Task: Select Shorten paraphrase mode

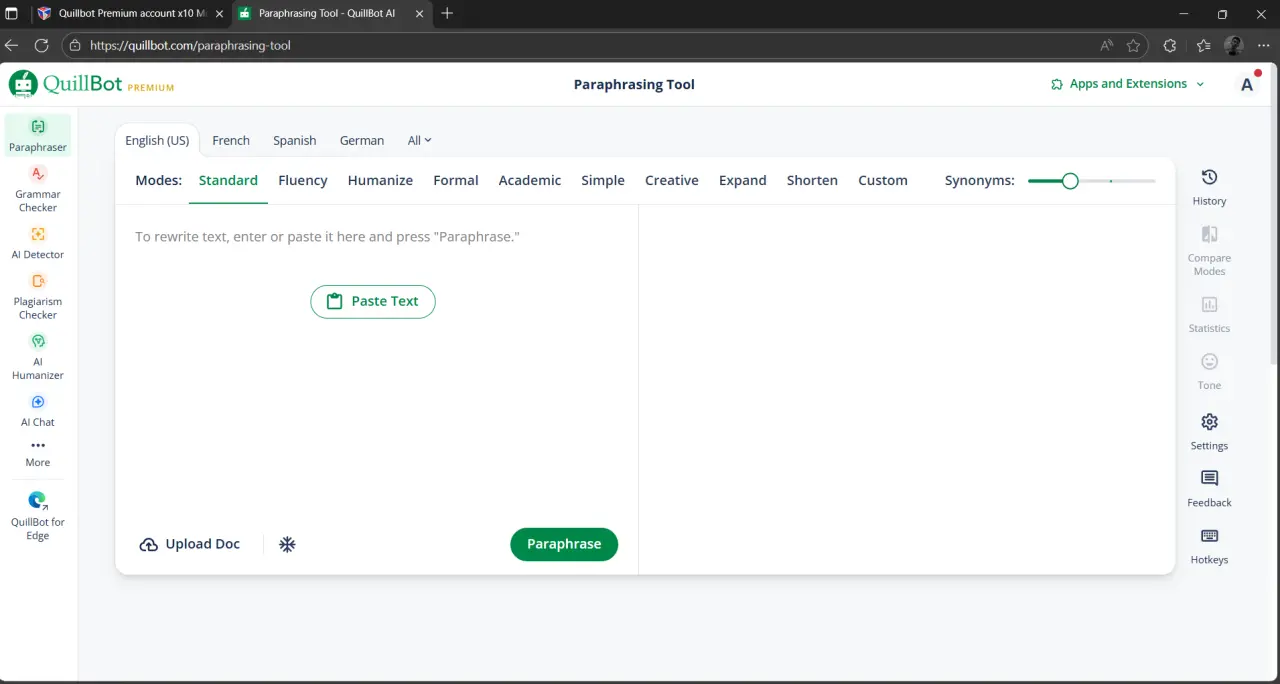Action: pos(812,181)
